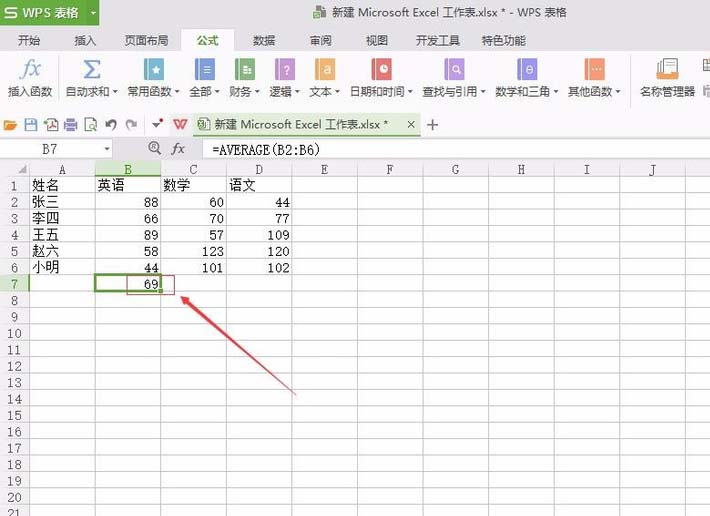Viewport: 710px width, 516px height.
Task: Select cell B1 with 英语
Action: [x=128, y=185]
